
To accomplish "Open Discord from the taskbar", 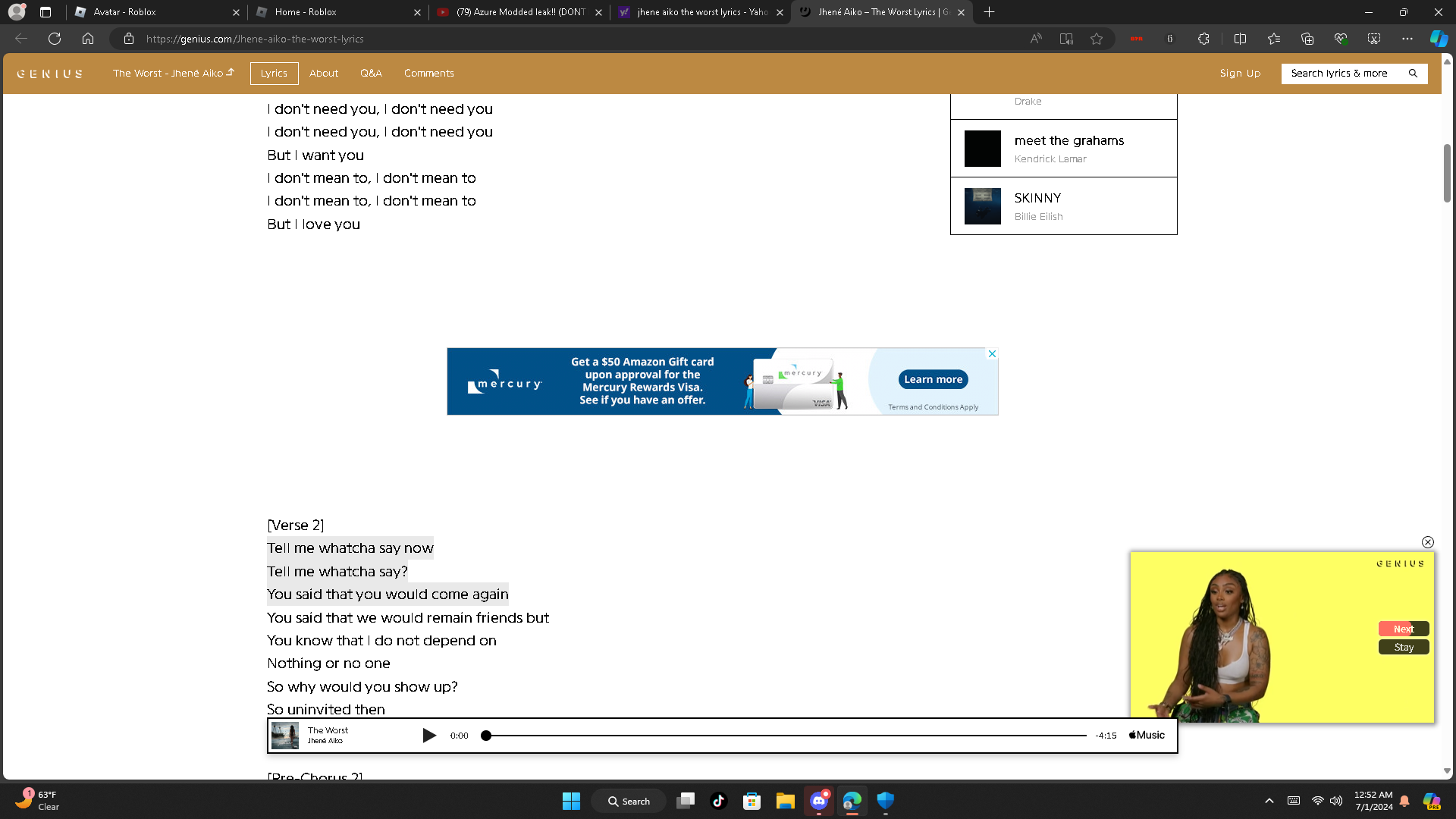I will tap(819, 801).
